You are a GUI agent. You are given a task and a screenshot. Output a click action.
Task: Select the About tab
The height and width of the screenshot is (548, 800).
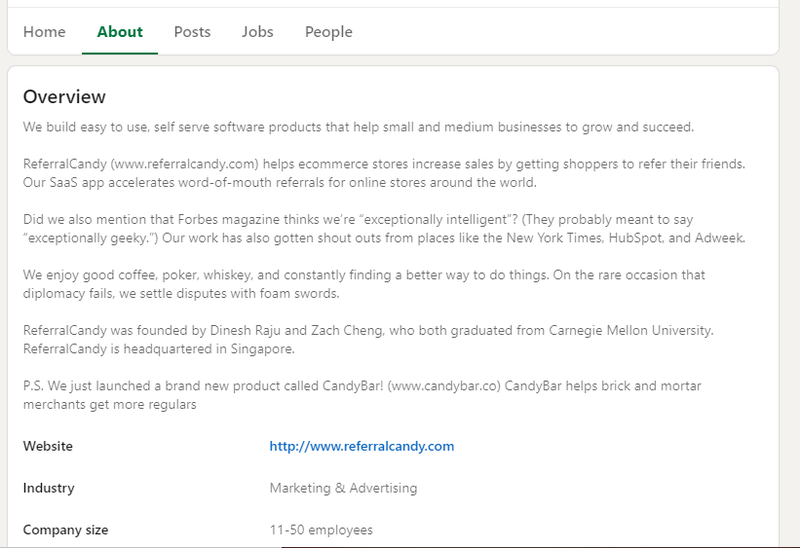tap(120, 32)
